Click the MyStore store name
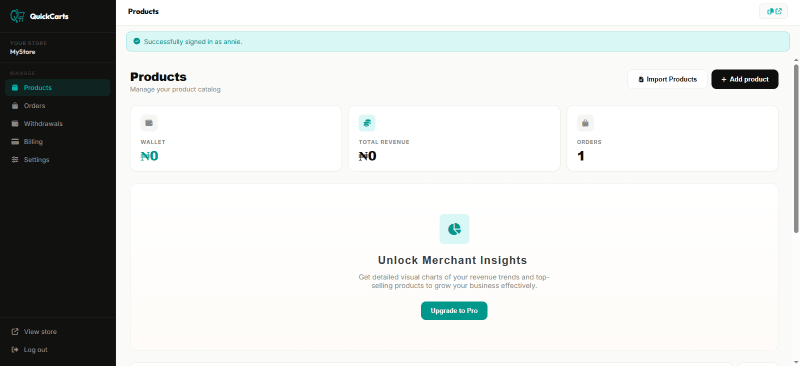The width and height of the screenshot is (800, 366). click(x=22, y=52)
